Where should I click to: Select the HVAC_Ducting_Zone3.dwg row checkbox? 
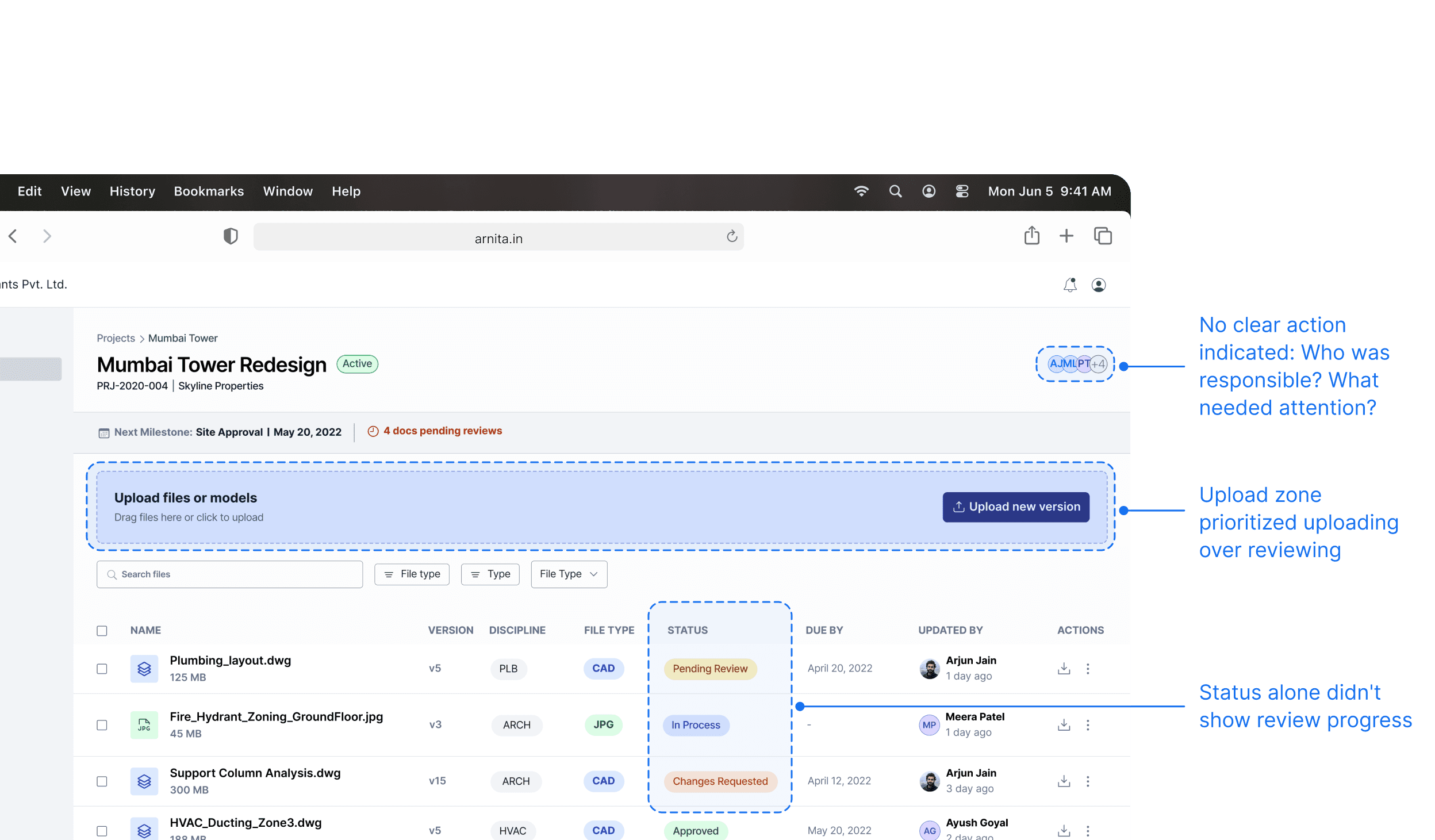point(102,831)
